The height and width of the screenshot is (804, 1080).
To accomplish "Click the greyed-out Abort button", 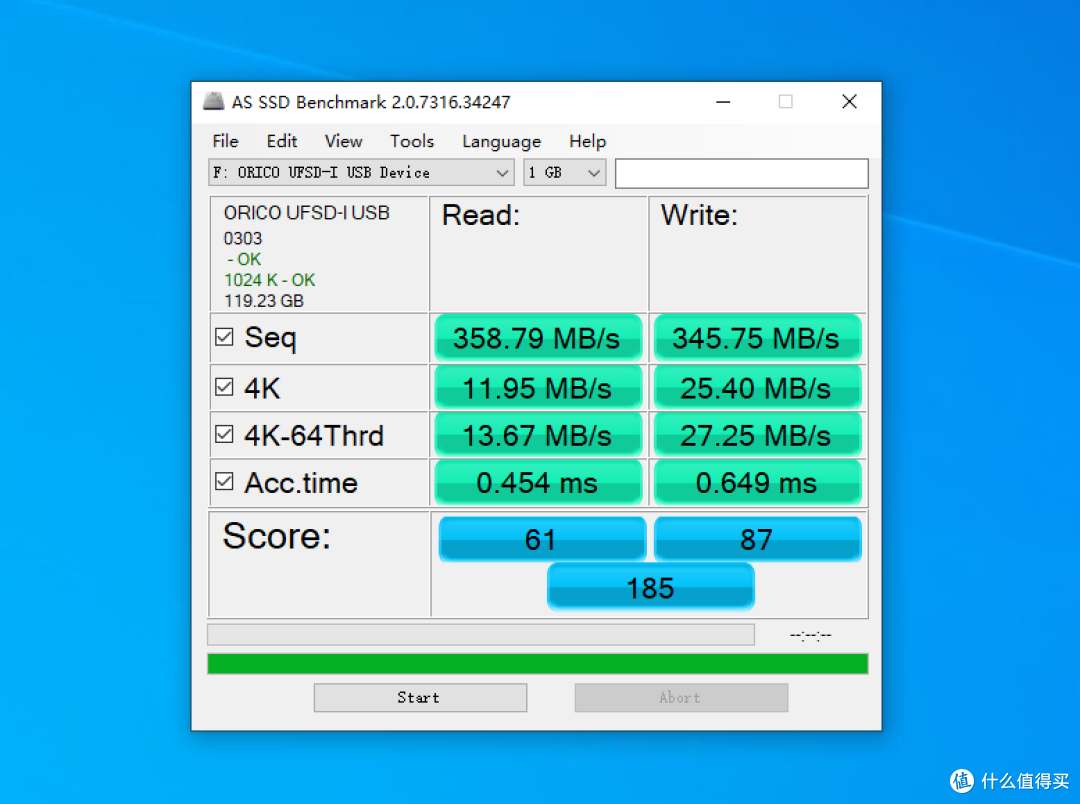I will point(681,697).
